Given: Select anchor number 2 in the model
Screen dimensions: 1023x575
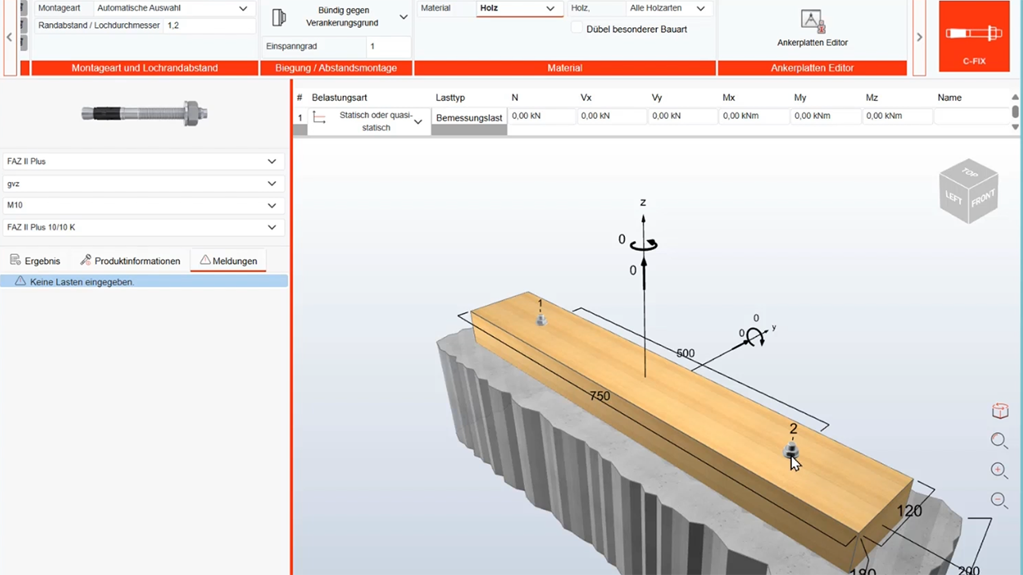Looking at the screenshot, I should pos(792,452).
